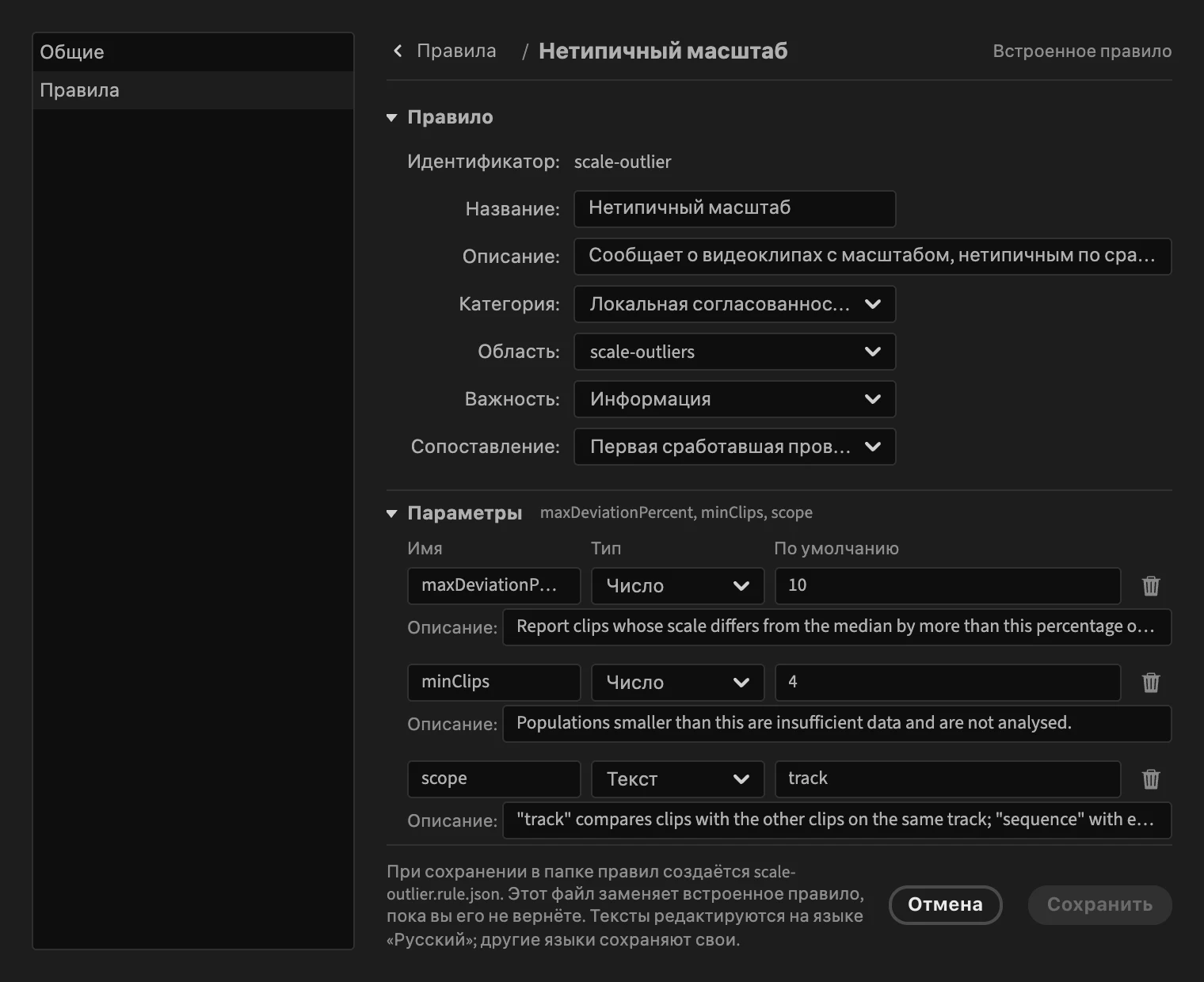Delete the scope parameter with trash icon
1204x982 pixels.
pyautogui.click(x=1151, y=779)
